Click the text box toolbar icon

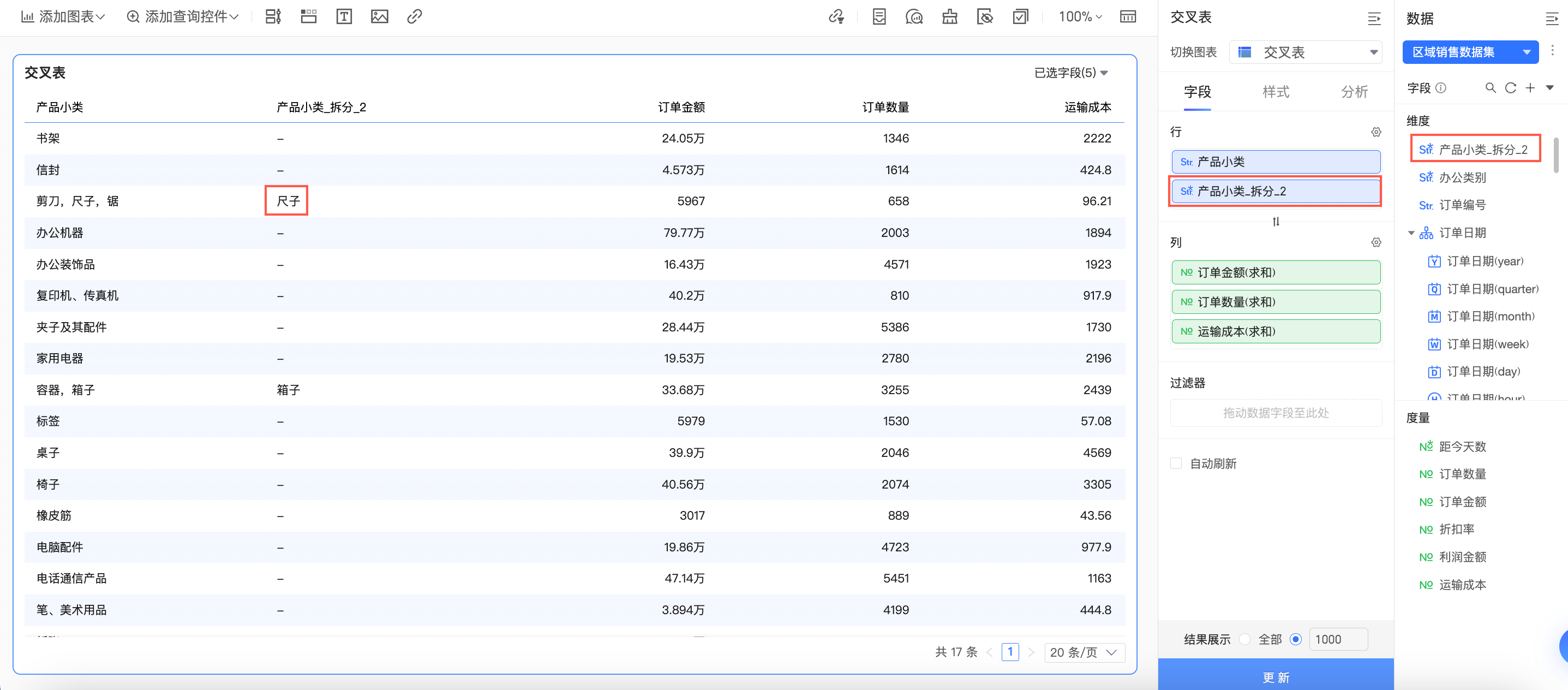[344, 16]
